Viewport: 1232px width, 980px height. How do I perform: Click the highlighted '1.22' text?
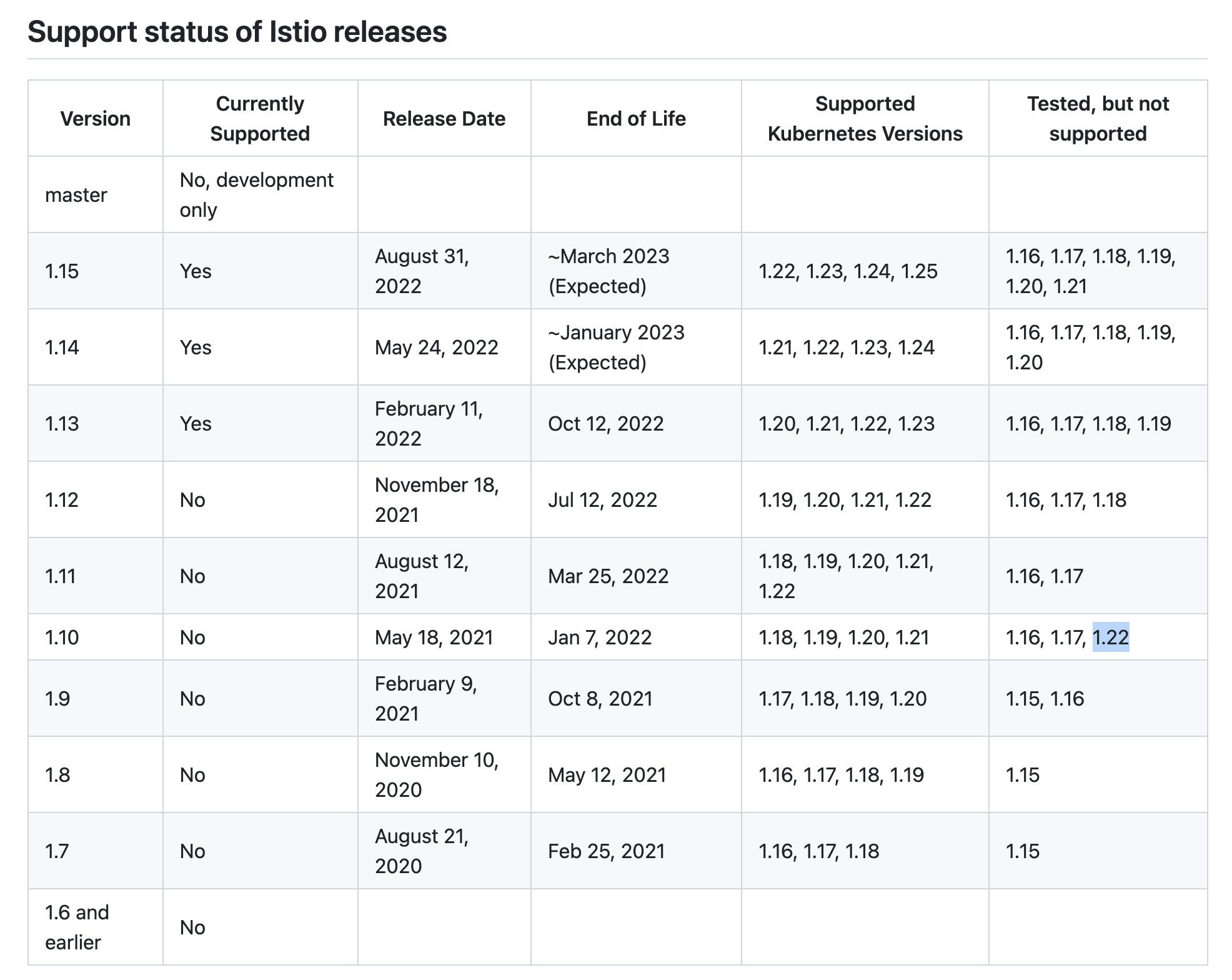(x=1111, y=637)
